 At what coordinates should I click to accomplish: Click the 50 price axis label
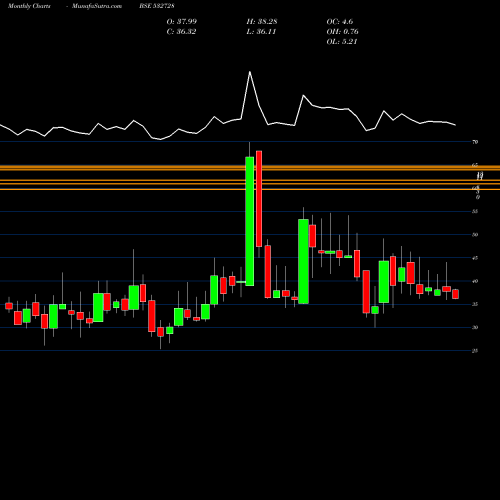coord(475,235)
